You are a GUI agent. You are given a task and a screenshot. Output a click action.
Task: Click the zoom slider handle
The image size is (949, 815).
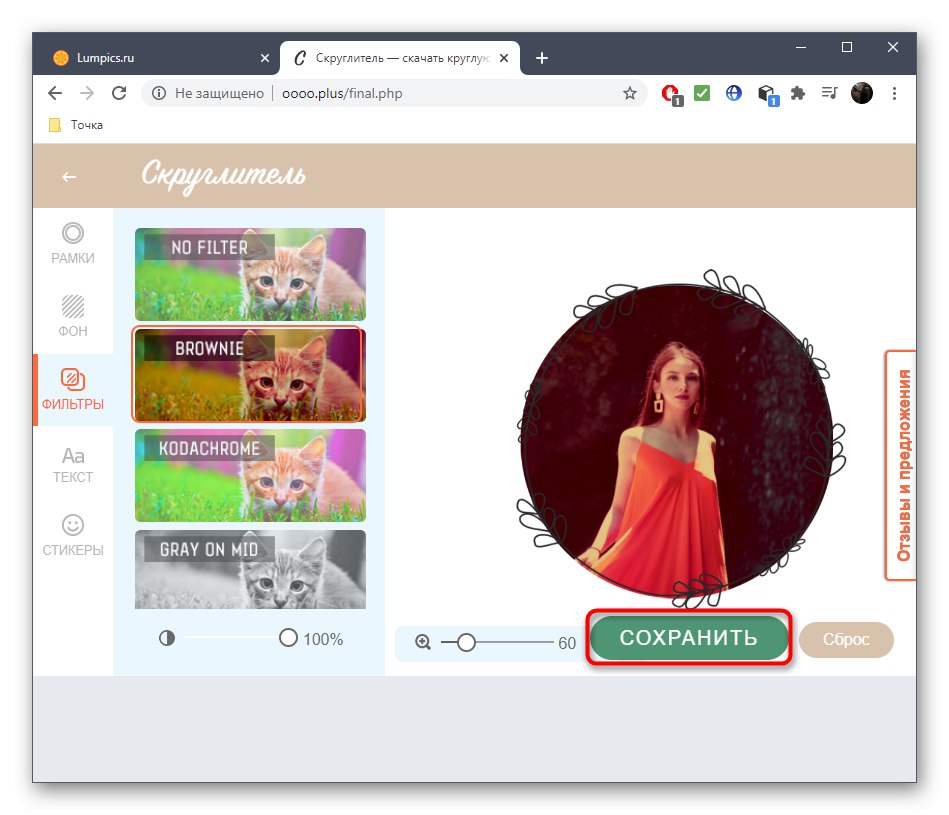[466, 642]
